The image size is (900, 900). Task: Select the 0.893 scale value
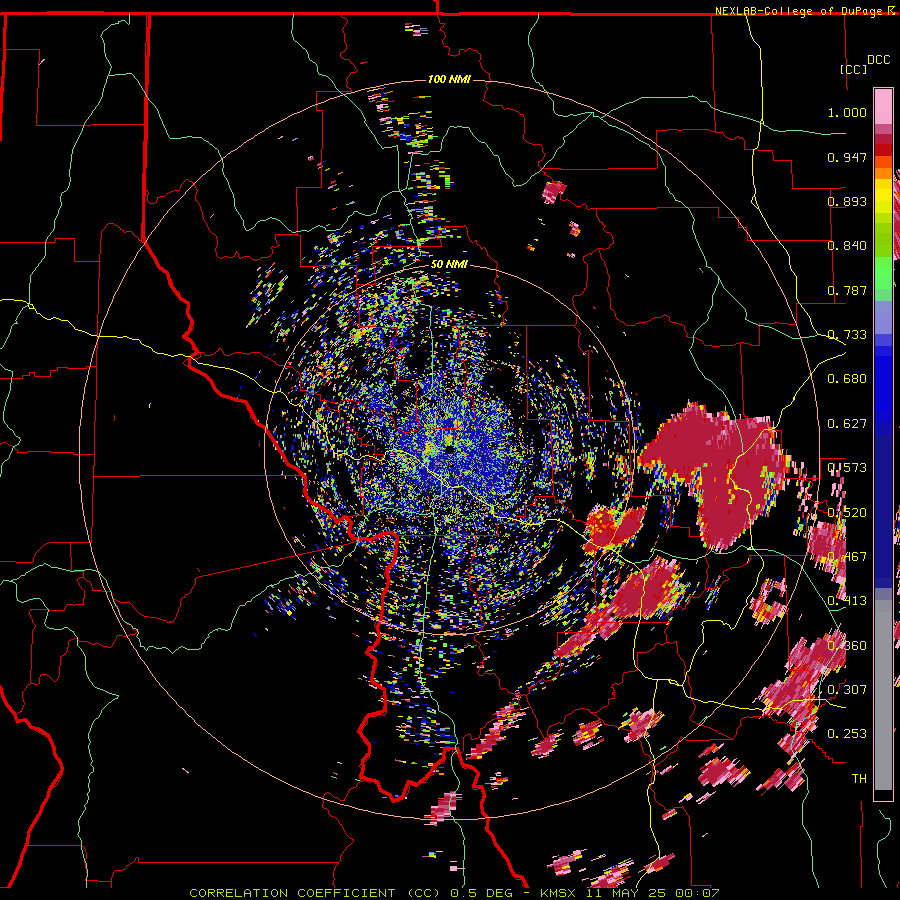[847, 201]
